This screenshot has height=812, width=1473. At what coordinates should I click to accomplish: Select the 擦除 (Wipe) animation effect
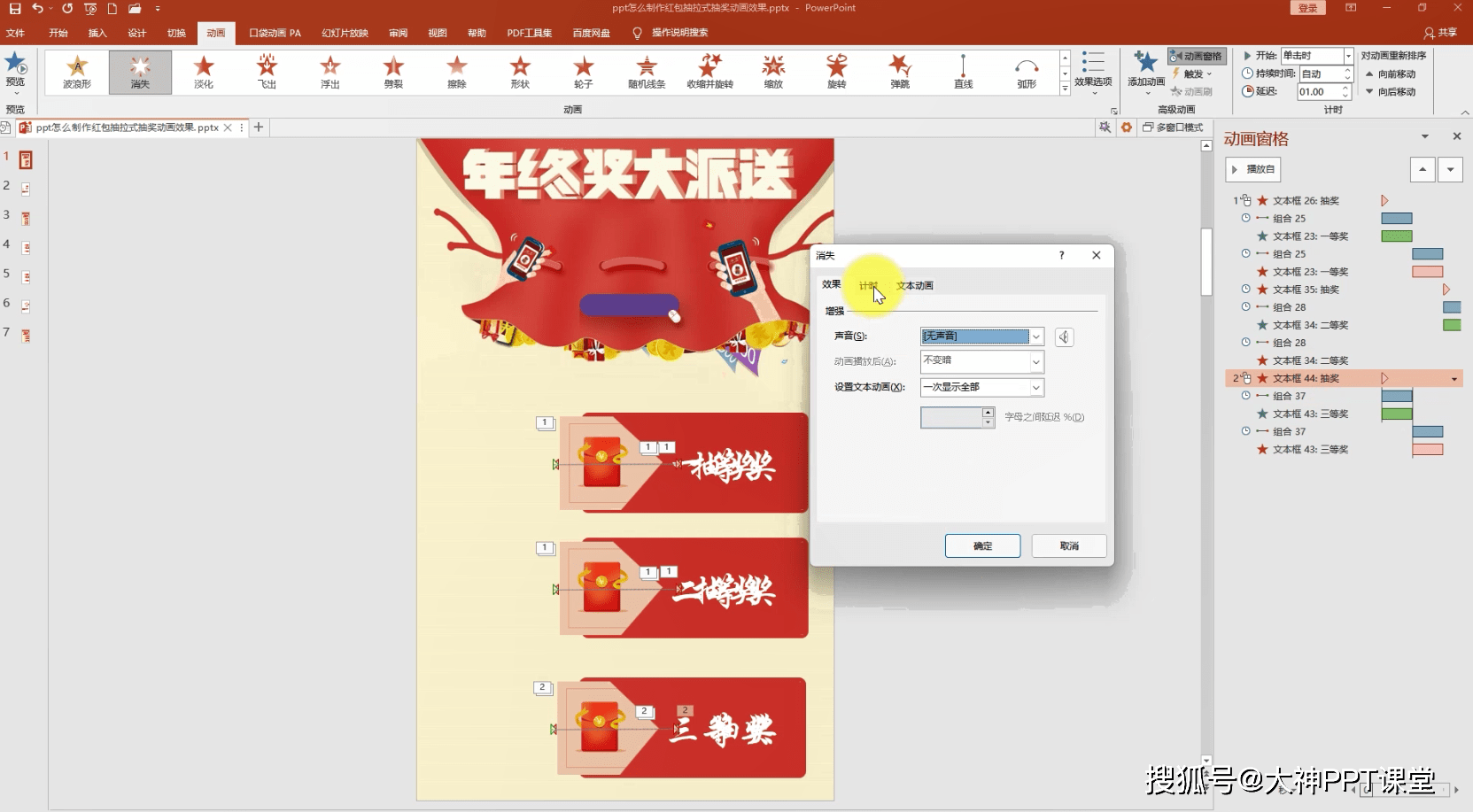pos(456,73)
